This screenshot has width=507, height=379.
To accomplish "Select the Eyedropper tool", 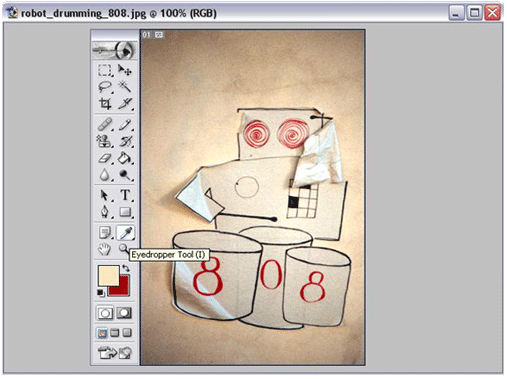I will click(125, 233).
